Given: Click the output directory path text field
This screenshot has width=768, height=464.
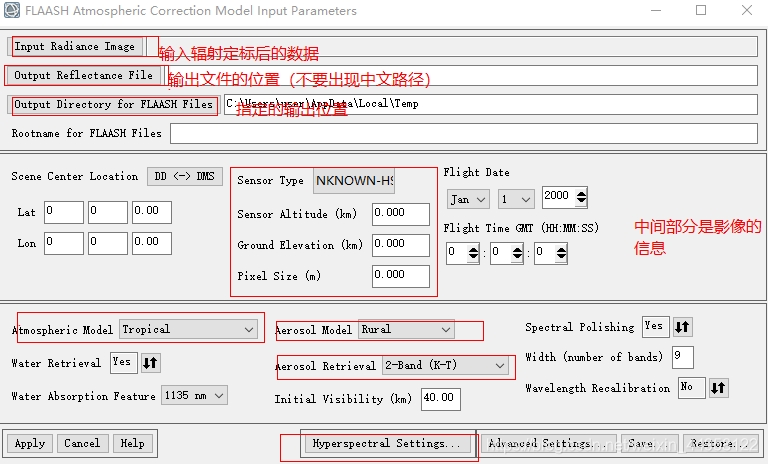Looking at the screenshot, I should (x=491, y=104).
